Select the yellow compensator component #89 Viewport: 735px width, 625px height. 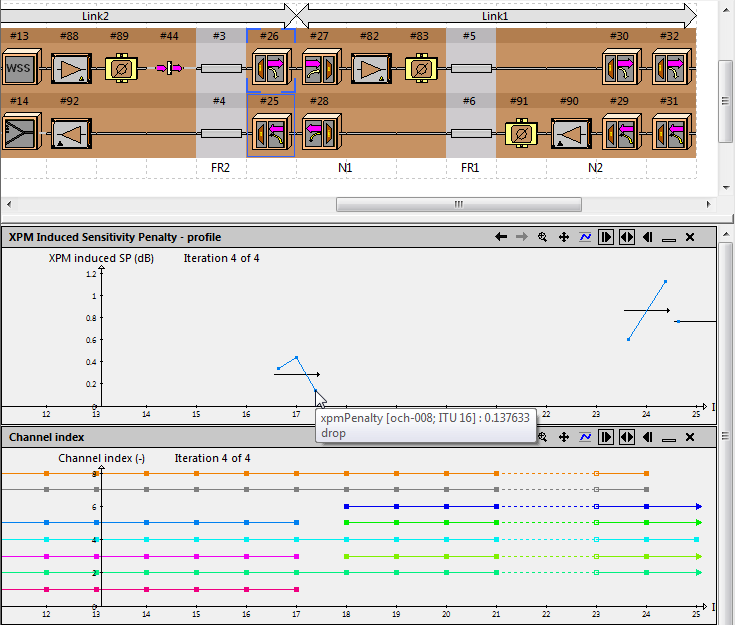[x=121, y=69]
